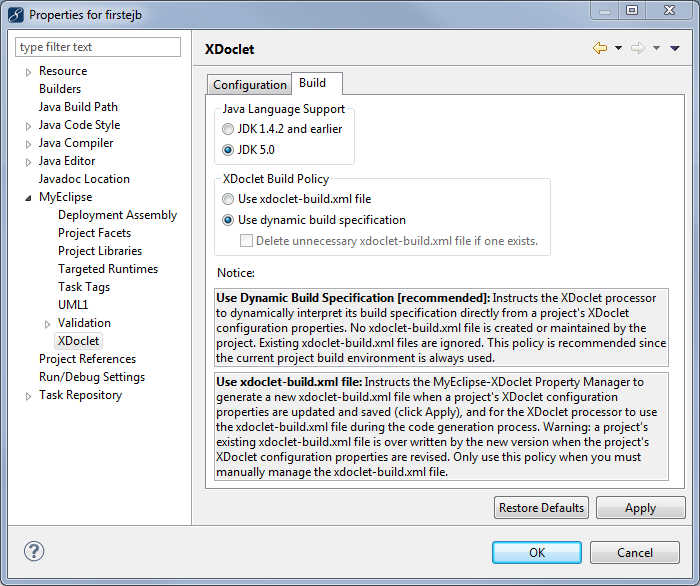Open the view menu triangle icon

(675, 48)
